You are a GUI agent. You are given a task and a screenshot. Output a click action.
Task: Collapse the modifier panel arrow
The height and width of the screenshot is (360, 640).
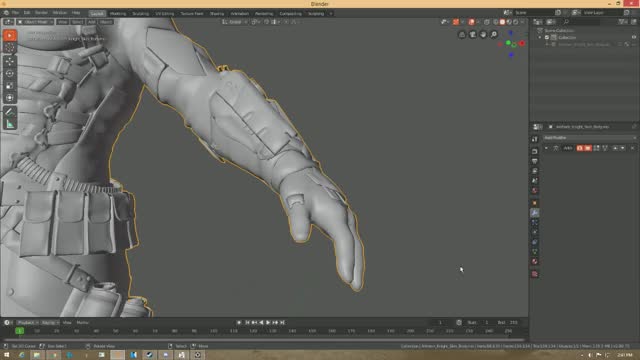click(547, 148)
